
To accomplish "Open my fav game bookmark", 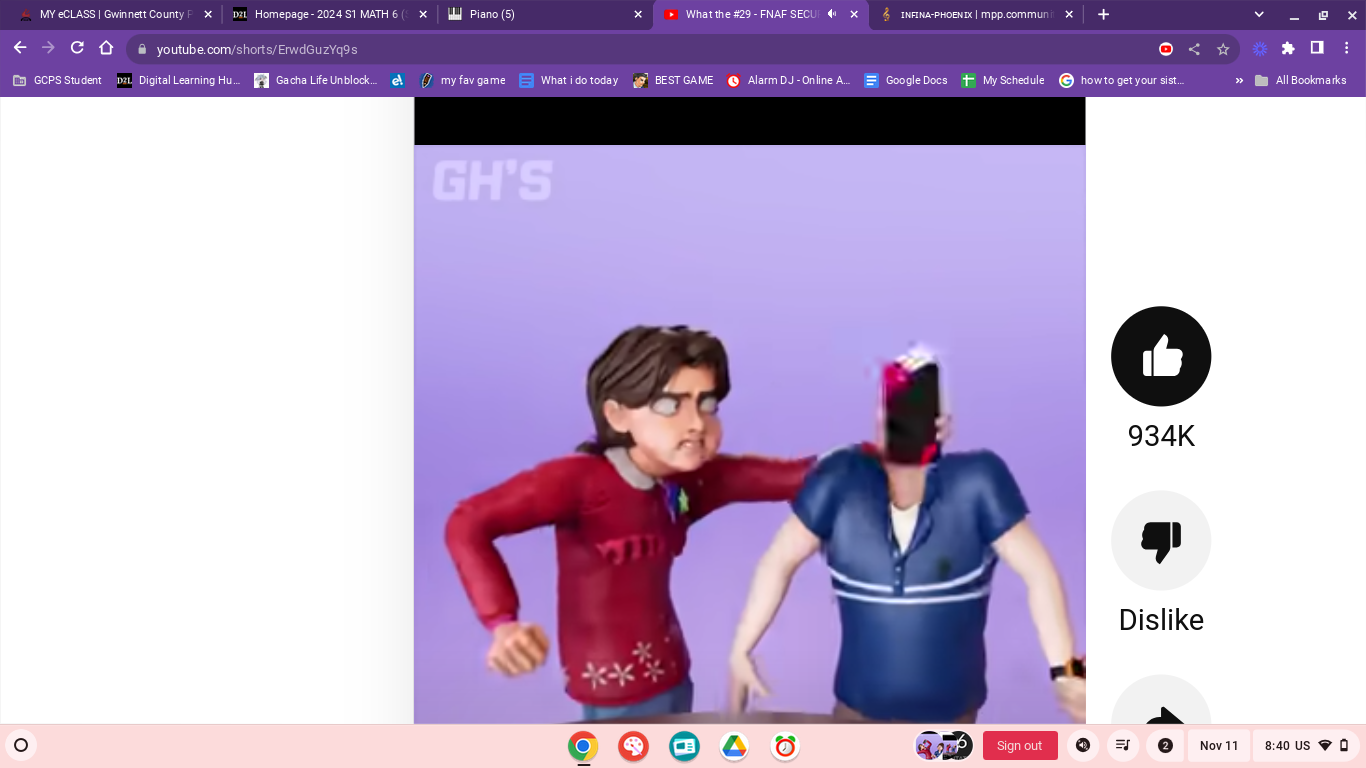I will point(463,80).
